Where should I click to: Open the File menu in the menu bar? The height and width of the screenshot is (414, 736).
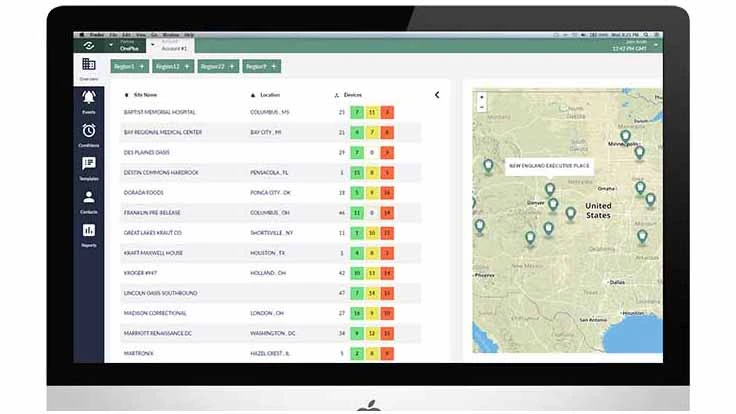pyautogui.click(x=113, y=34)
